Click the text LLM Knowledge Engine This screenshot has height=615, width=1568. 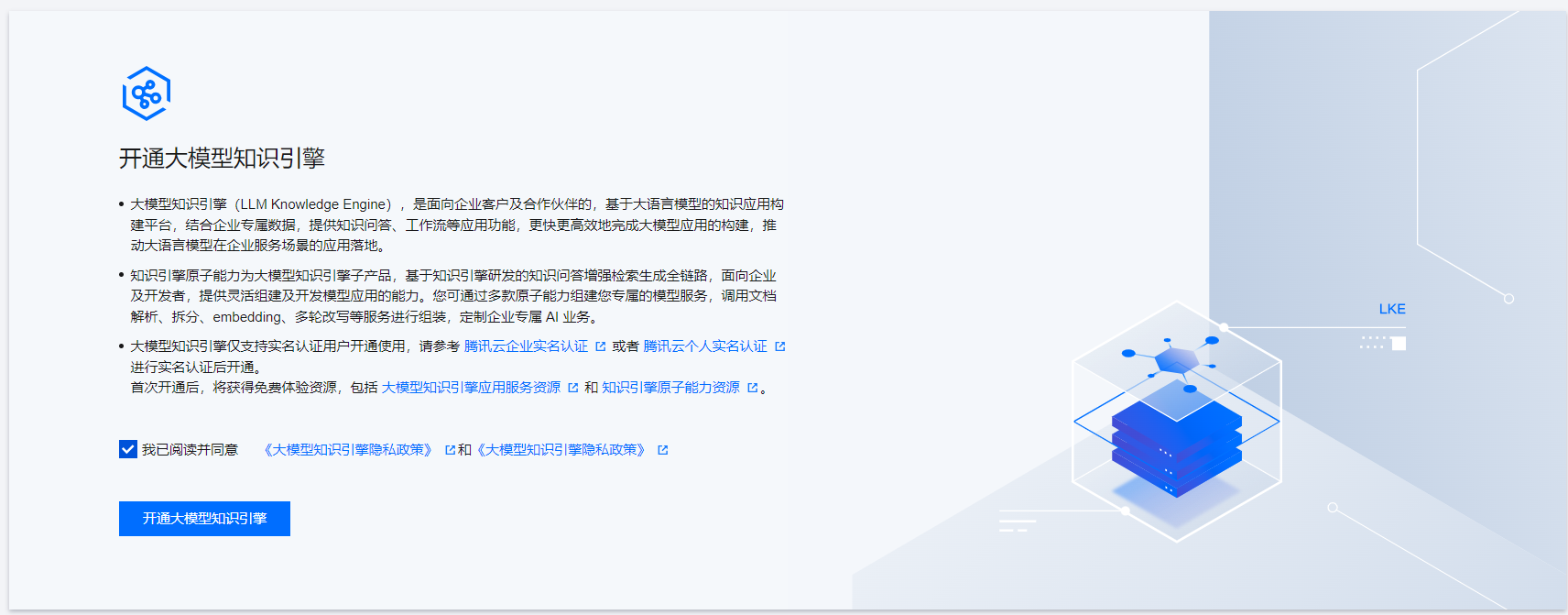315,204
